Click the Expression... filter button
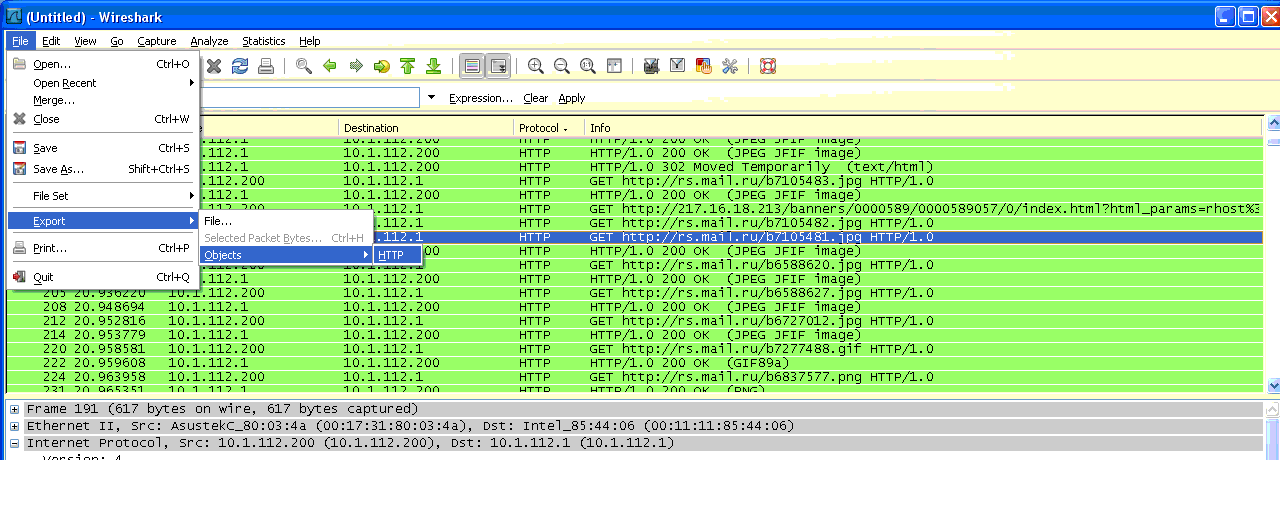Viewport: 1280px width, 512px height. pos(480,98)
